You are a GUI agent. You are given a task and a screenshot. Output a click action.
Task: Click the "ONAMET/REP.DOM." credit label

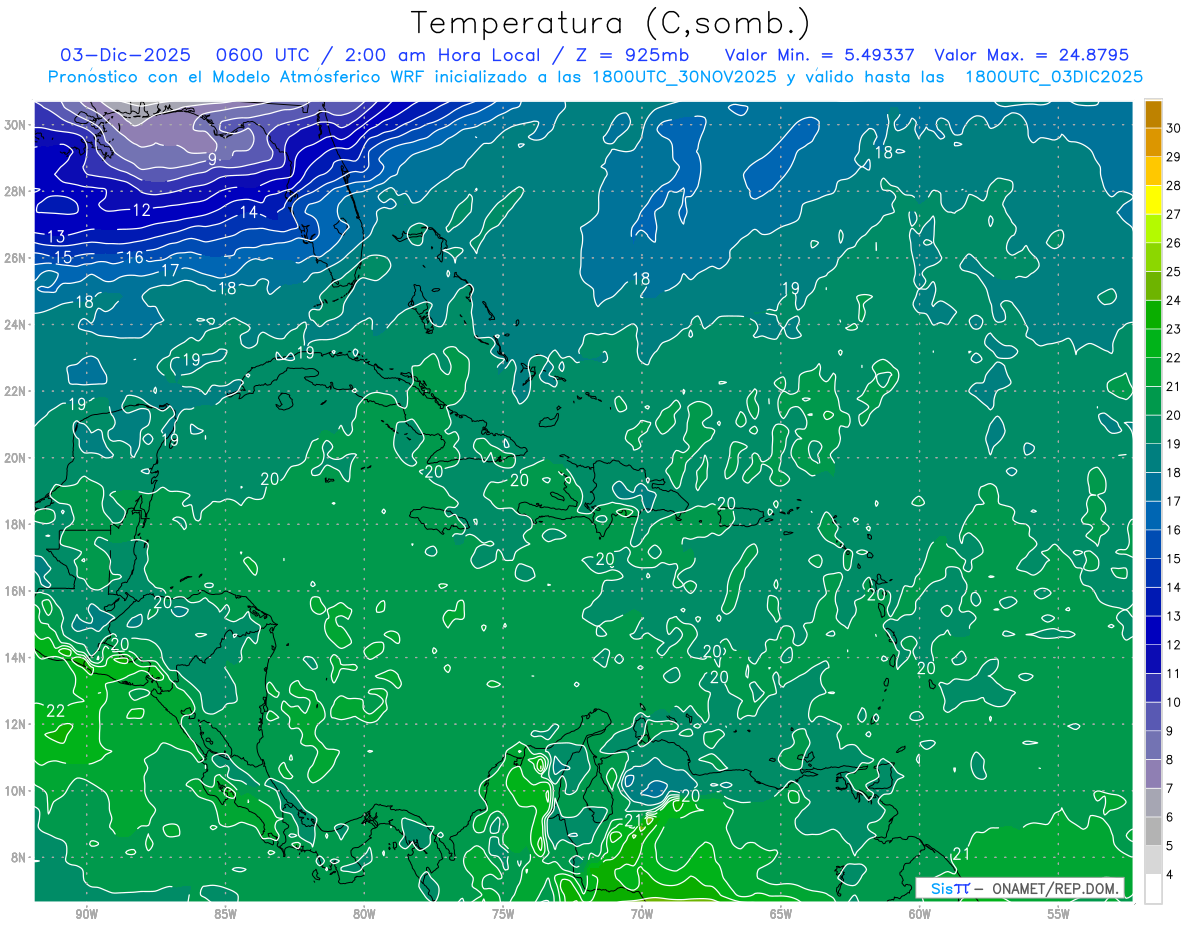(1054, 888)
